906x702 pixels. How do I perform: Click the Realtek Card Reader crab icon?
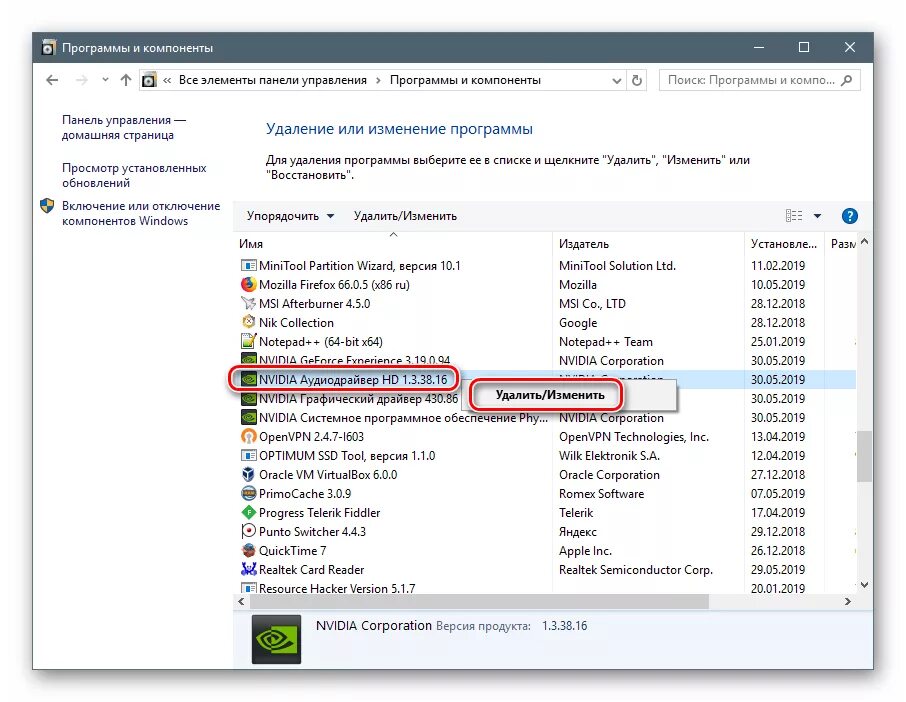(x=248, y=569)
